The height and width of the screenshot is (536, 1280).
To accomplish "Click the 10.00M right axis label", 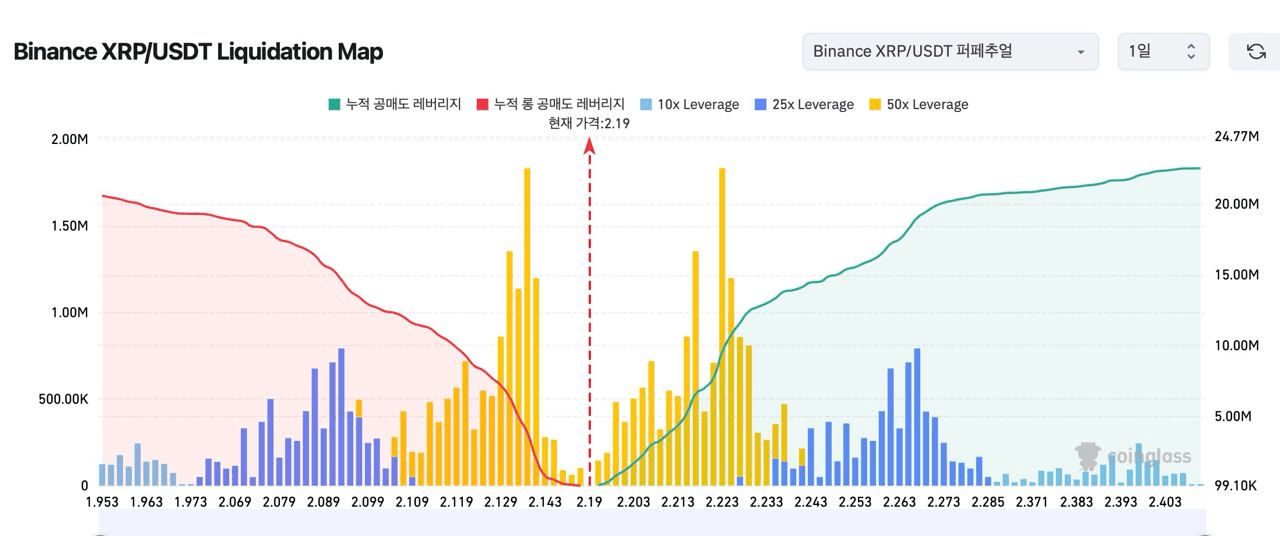I will coord(1236,345).
